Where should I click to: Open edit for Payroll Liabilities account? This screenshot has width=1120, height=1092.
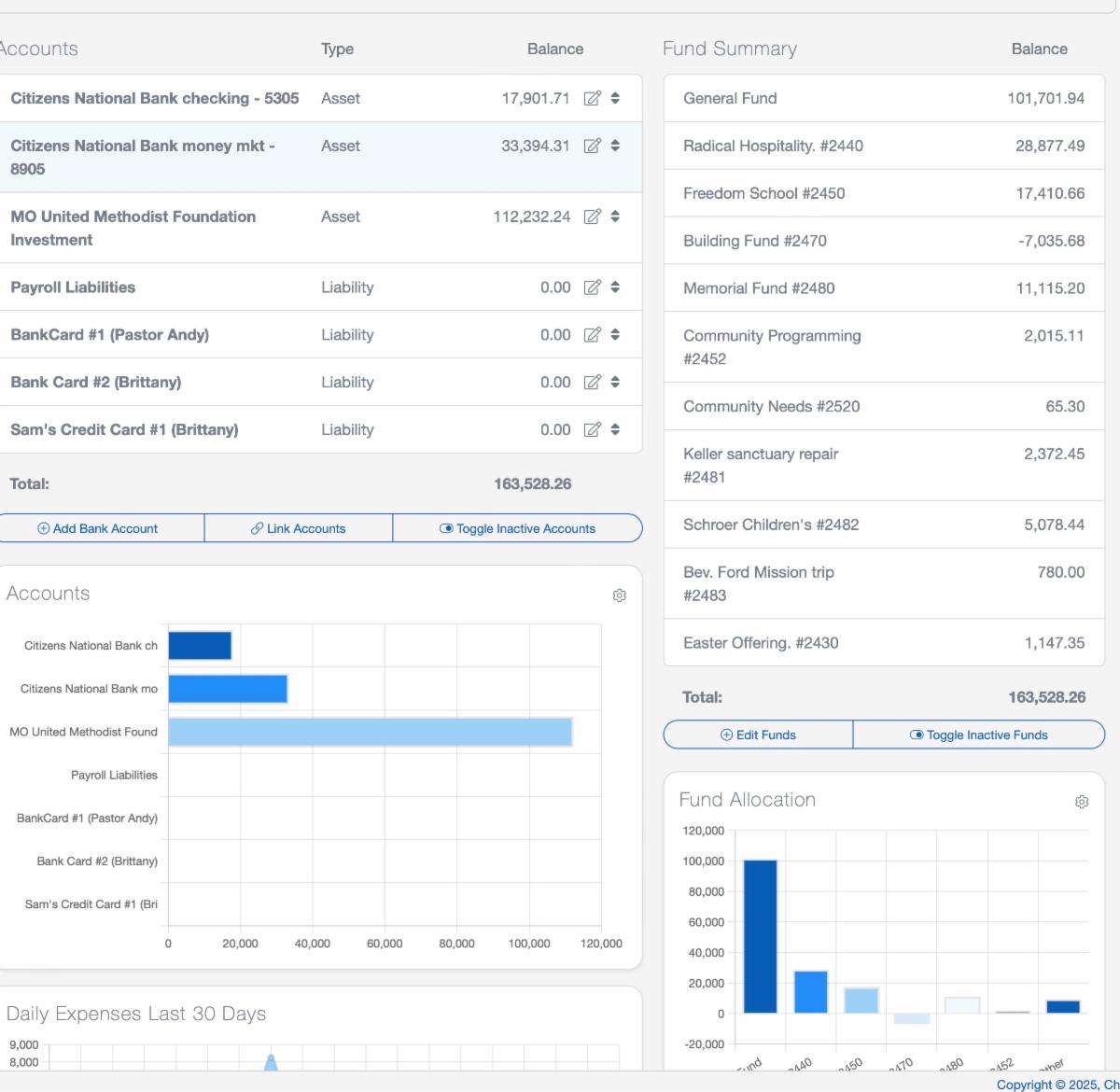pos(592,287)
